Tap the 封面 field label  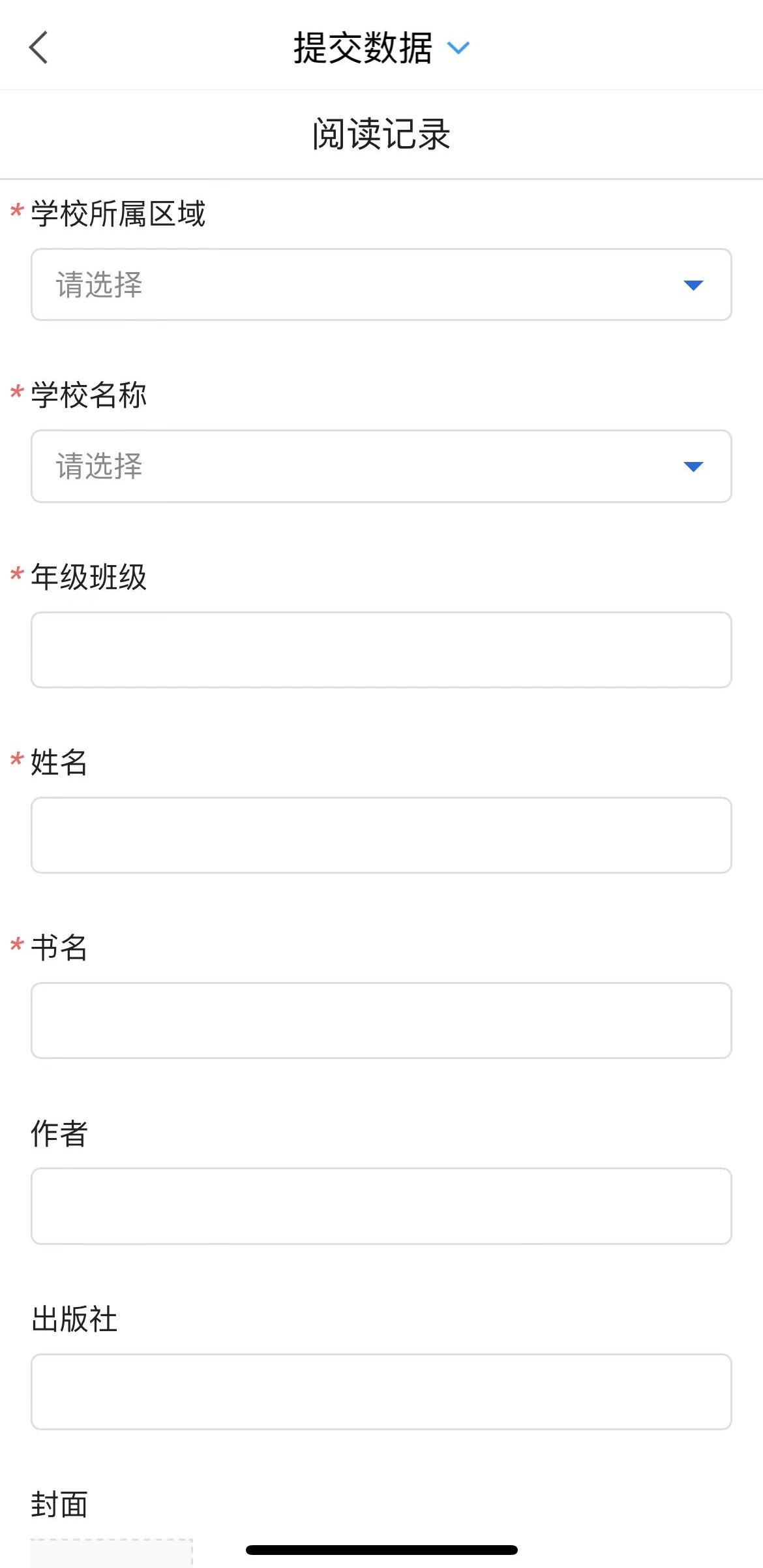[59, 1505]
